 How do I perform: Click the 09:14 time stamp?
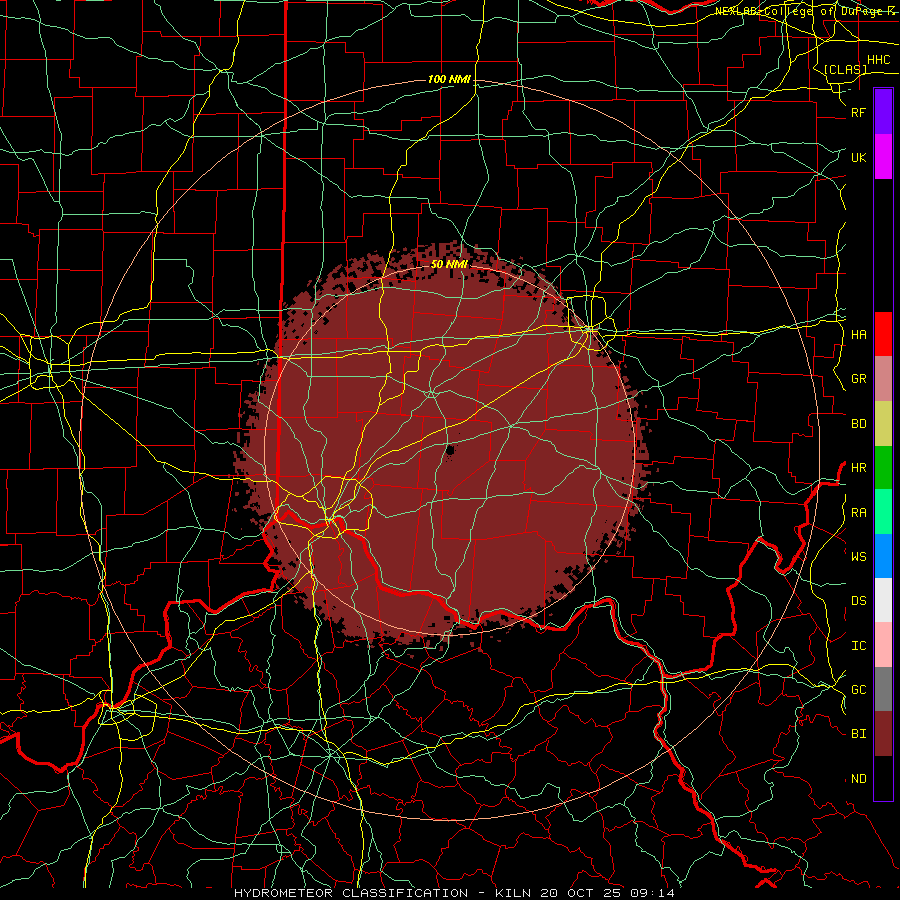tap(655, 893)
